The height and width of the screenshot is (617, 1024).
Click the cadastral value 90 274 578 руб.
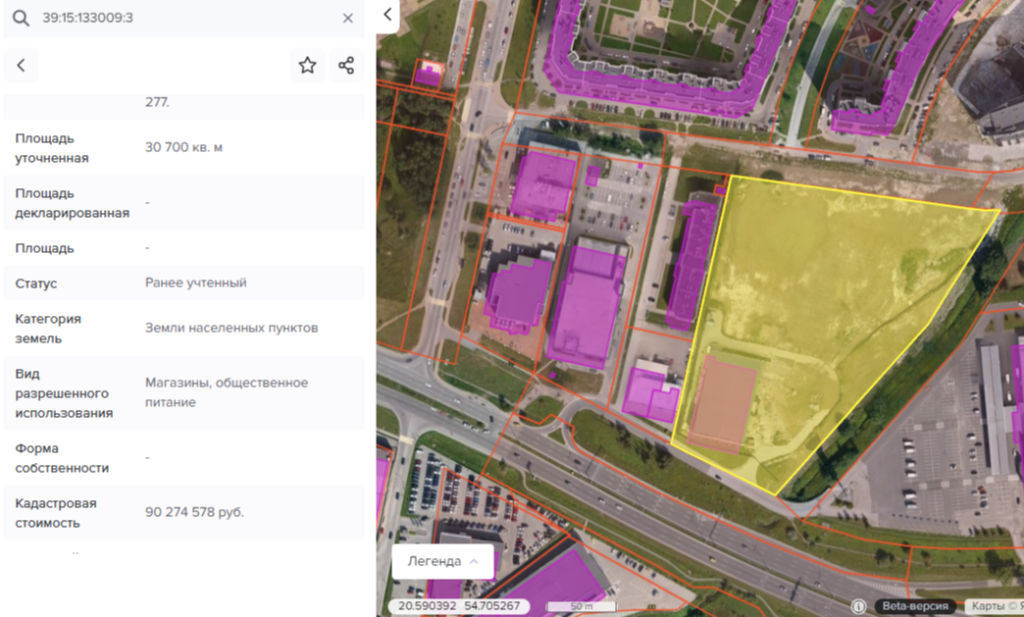tap(194, 512)
